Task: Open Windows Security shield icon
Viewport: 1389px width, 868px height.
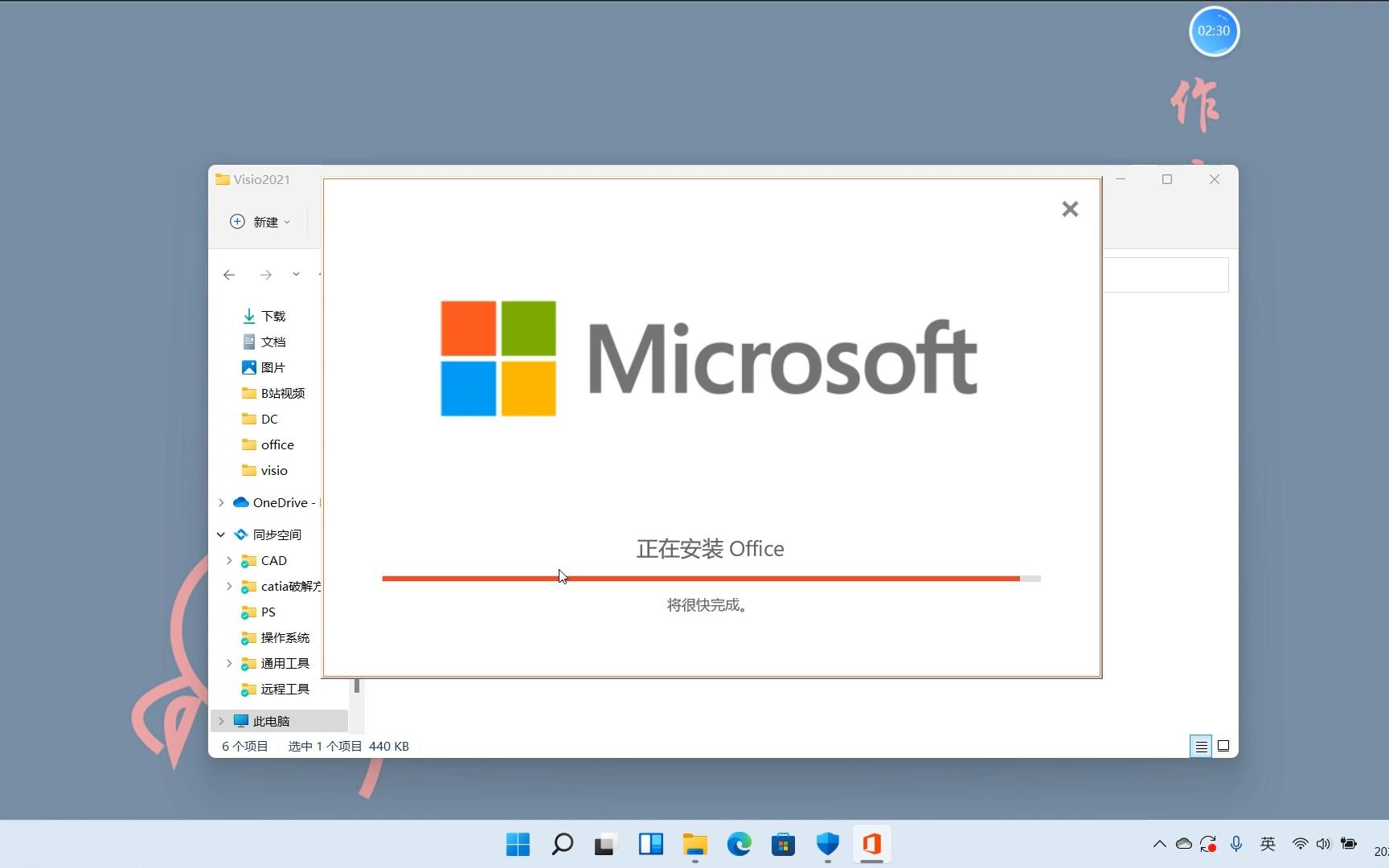Action: click(x=827, y=844)
